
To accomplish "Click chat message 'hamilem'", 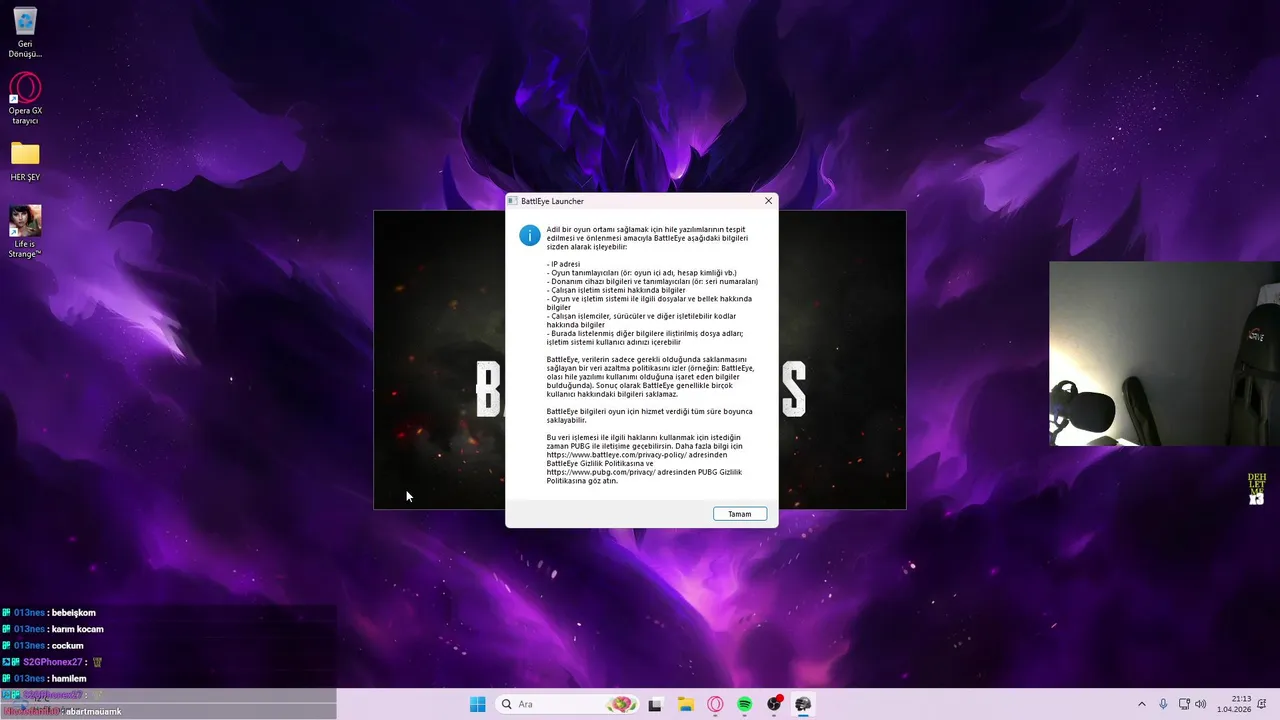I will pyautogui.click(x=69, y=678).
